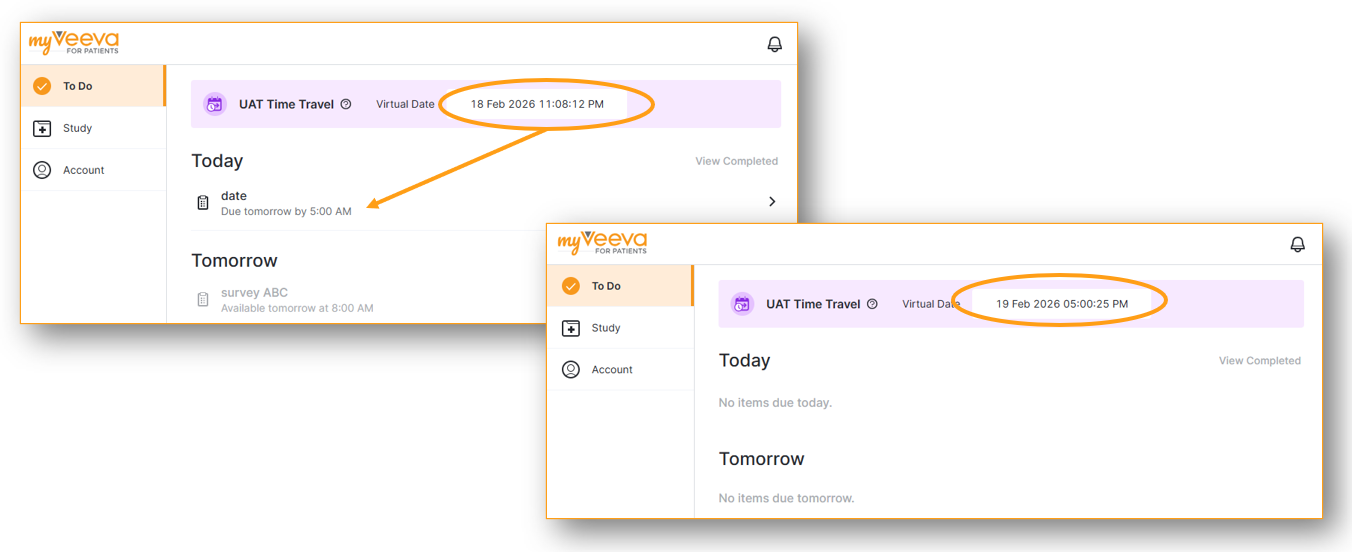1352x552 pixels.
Task: Click the help icon beside 18 Feb Virtual Date
Action: point(346,104)
